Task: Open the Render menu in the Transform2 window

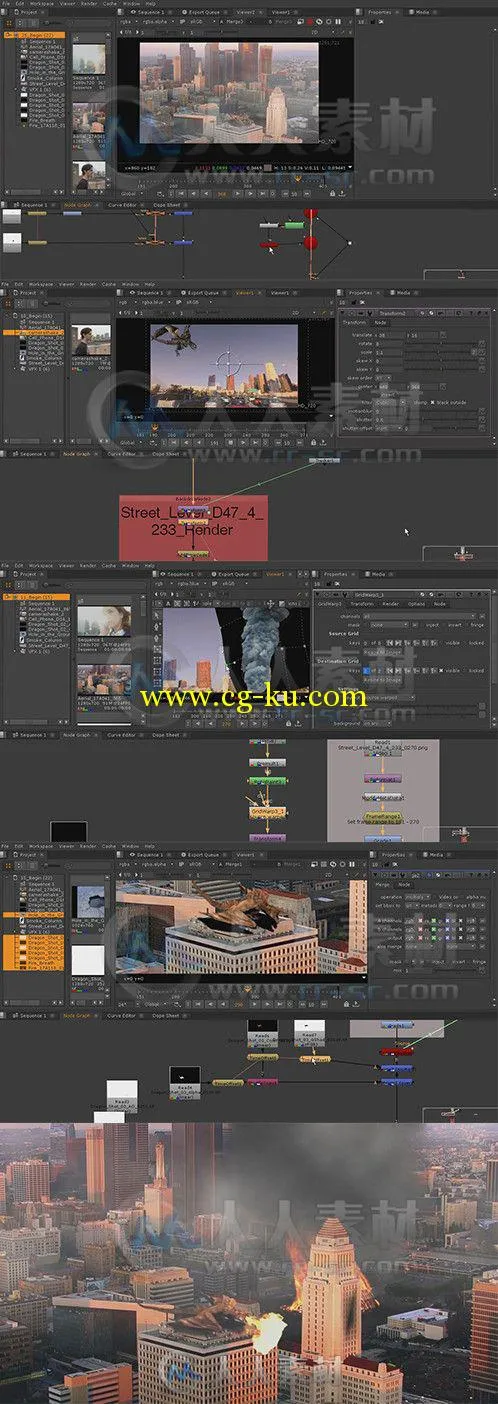Action: 88,284
